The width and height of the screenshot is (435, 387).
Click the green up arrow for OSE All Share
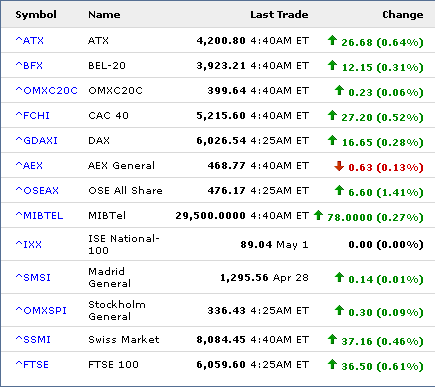click(339, 190)
